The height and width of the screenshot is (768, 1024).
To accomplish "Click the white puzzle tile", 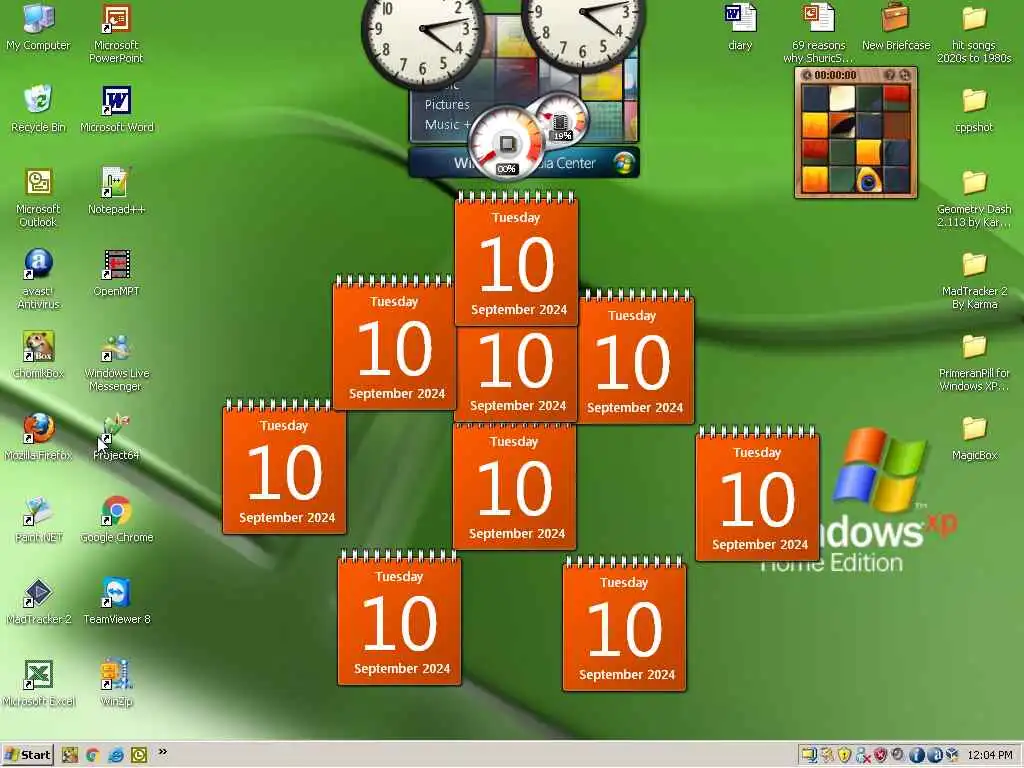I will coord(842,98).
